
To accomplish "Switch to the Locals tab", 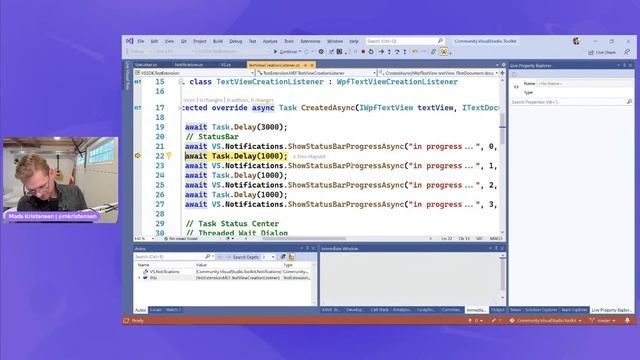I will tap(156, 310).
